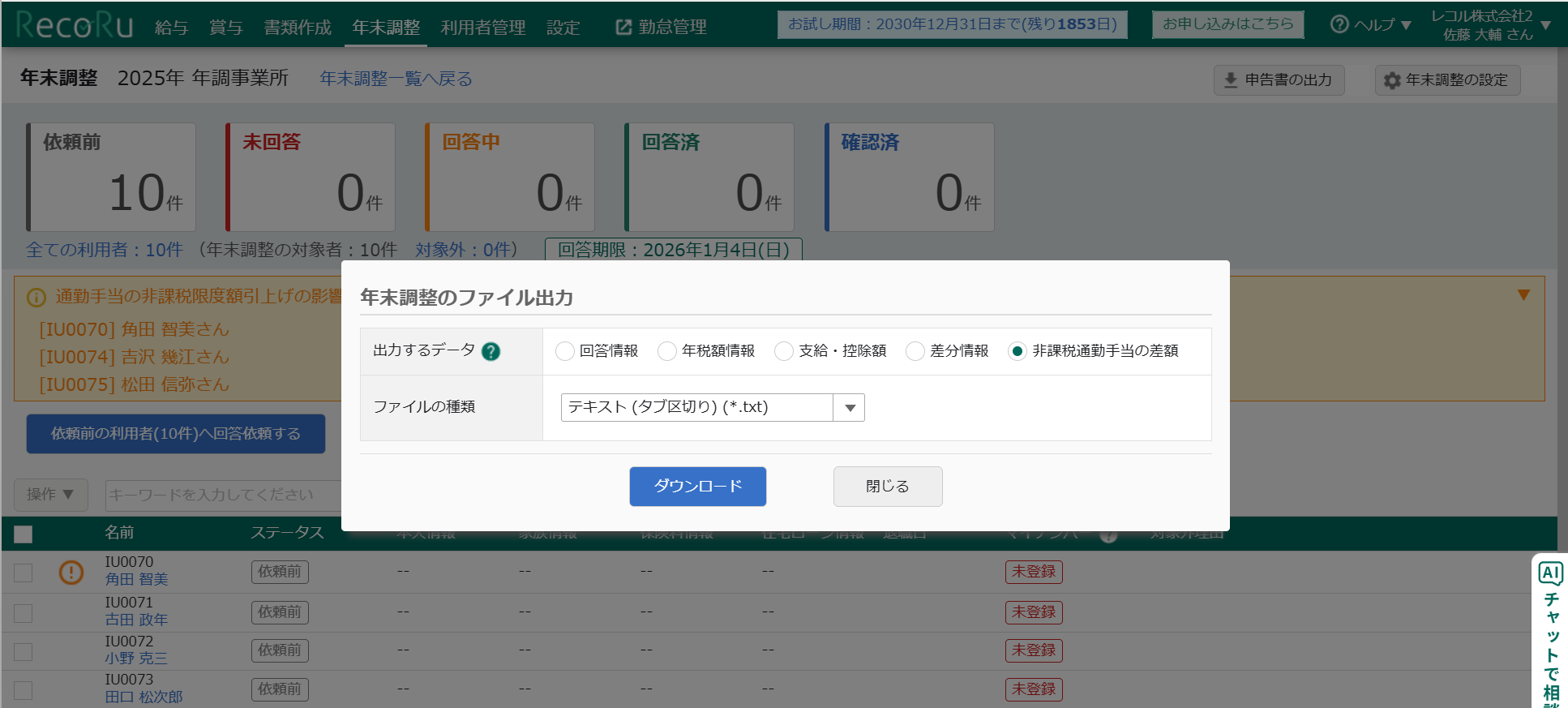Click [IU0074] 吉沢 幾江さん in the notice

coord(135,357)
